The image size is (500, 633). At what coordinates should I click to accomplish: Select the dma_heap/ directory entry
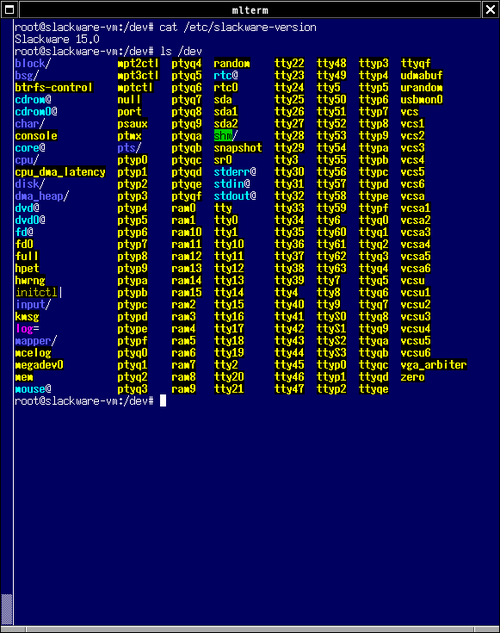pos(42,197)
